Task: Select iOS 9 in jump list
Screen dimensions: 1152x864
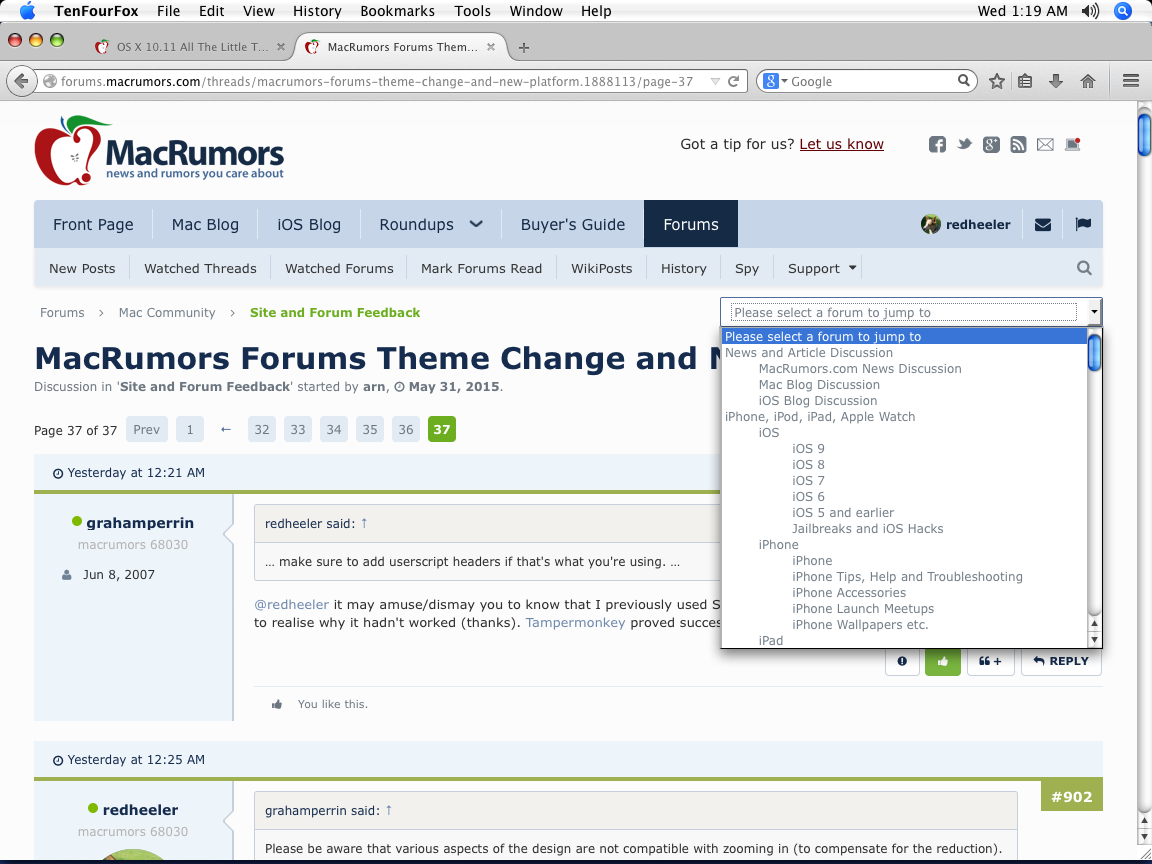Action: (808, 449)
